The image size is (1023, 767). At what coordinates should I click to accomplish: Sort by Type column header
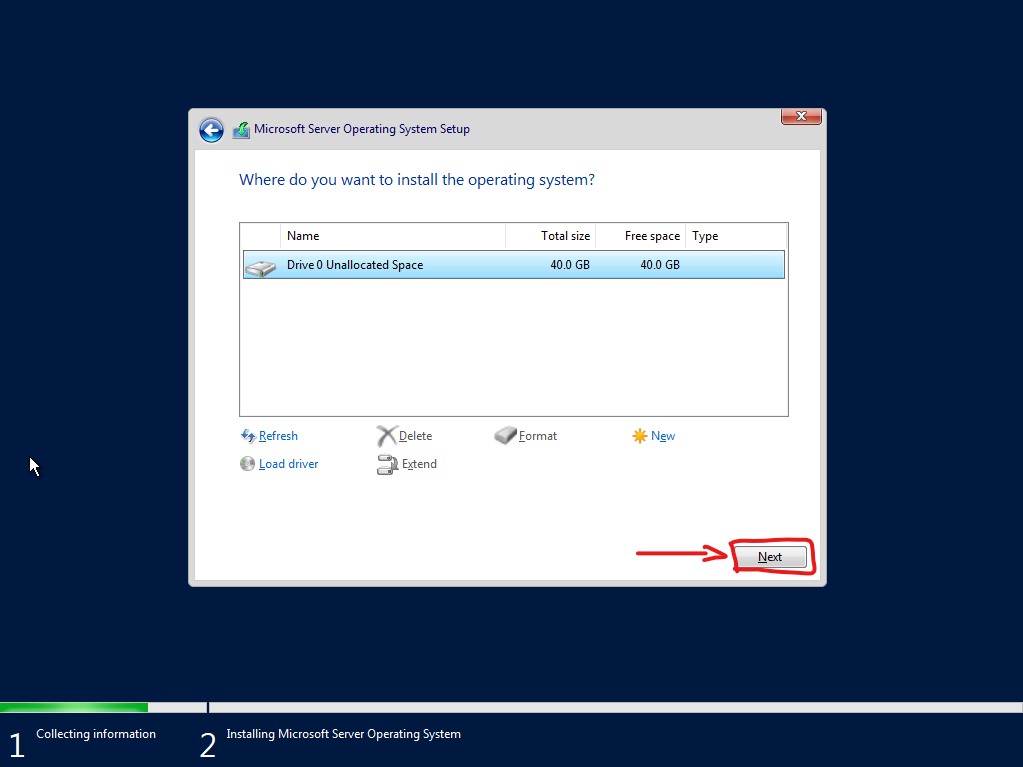pos(737,236)
